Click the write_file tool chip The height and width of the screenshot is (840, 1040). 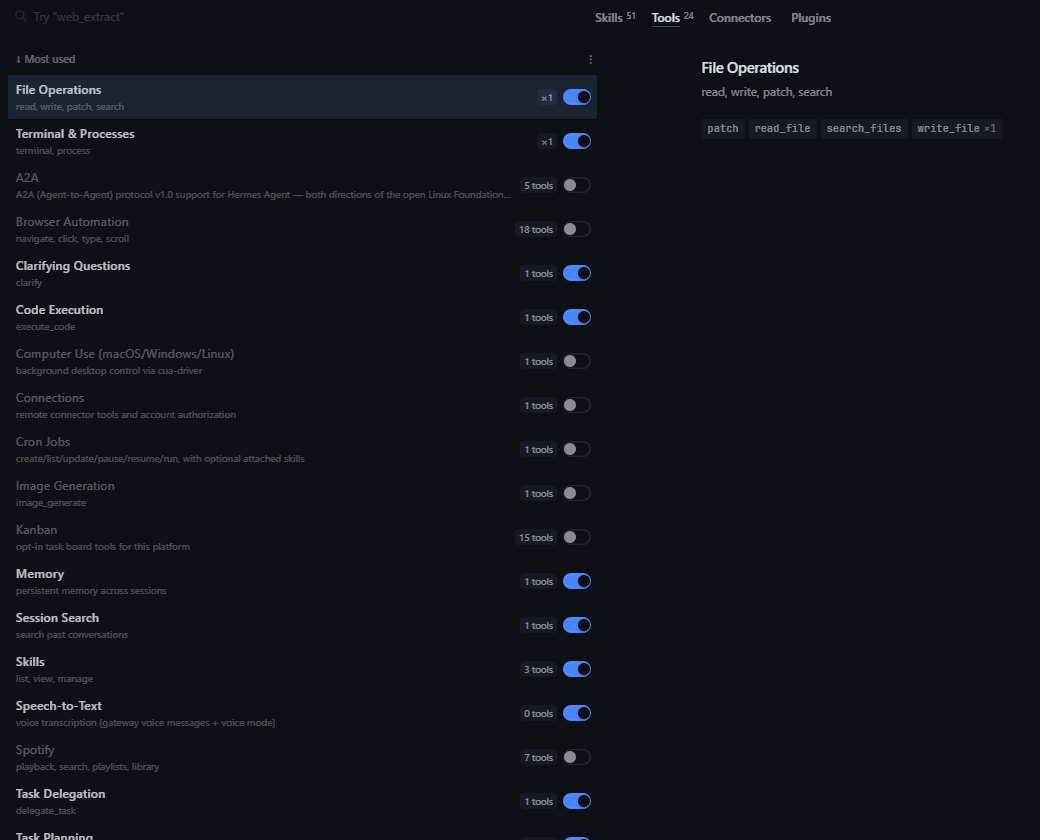pyautogui.click(x=956, y=129)
